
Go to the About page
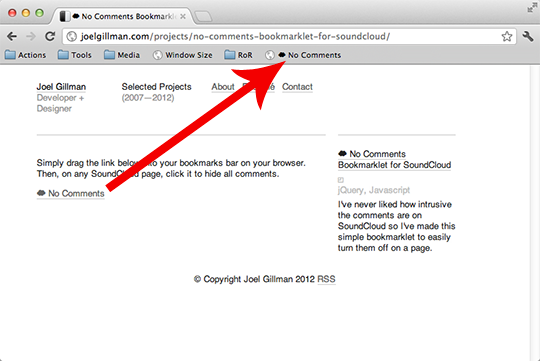pos(223,87)
